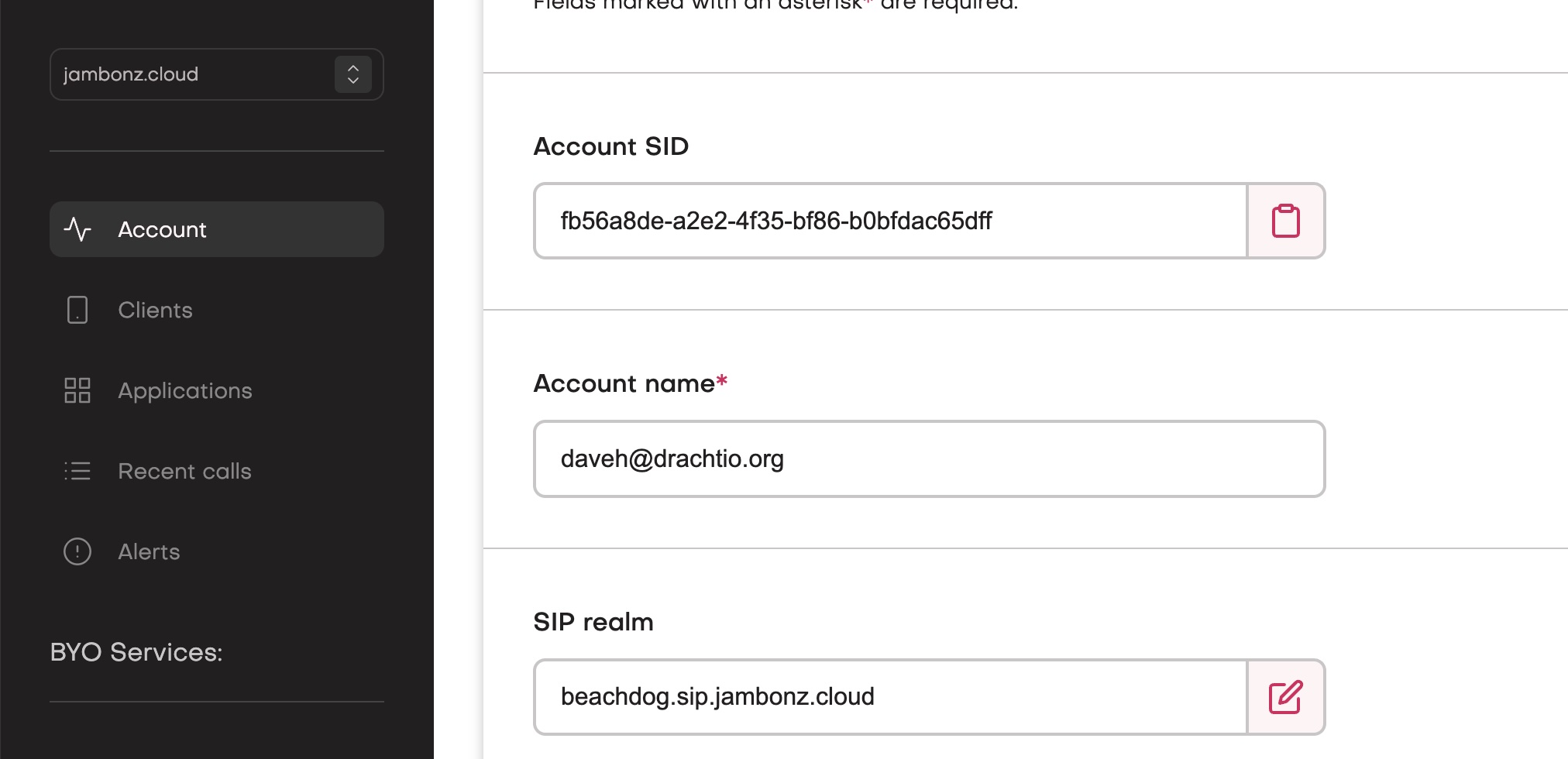Click the Applications grid icon

click(x=77, y=391)
